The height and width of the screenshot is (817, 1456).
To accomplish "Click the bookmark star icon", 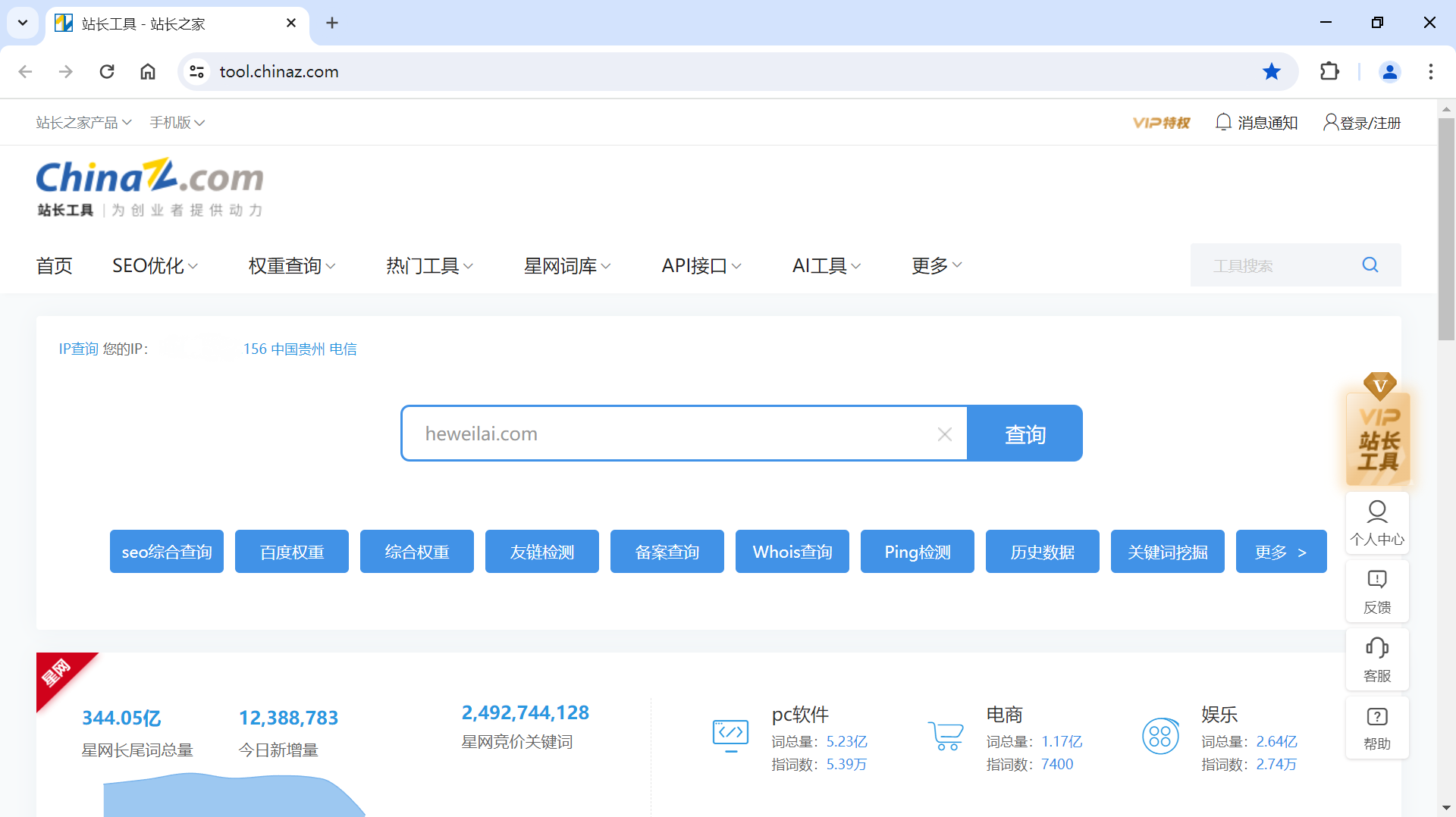I will pyautogui.click(x=1272, y=71).
